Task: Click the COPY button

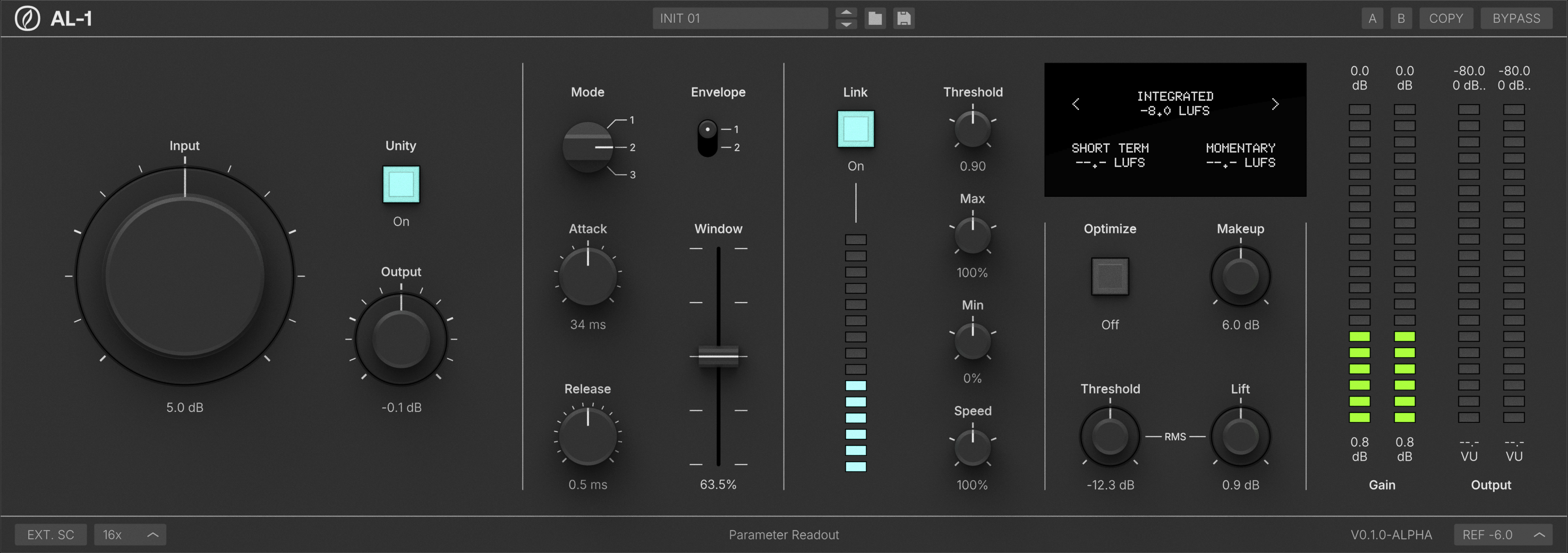Action: [x=1446, y=18]
